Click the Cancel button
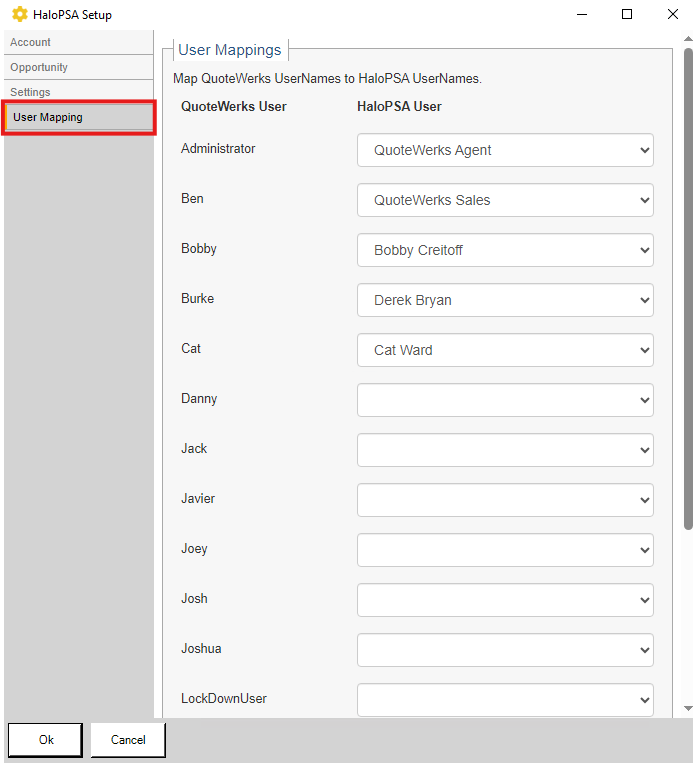The image size is (693, 763). pyautogui.click(x=128, y=740)
